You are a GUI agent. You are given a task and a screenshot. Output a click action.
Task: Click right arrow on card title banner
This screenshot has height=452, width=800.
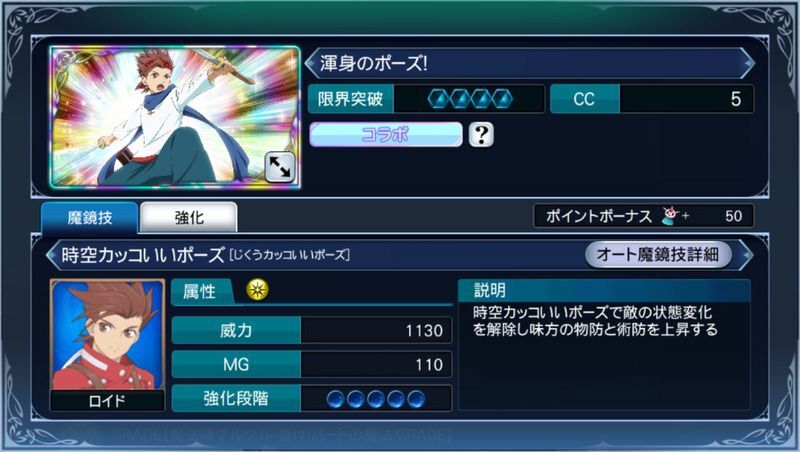click(x=747, y=63)
